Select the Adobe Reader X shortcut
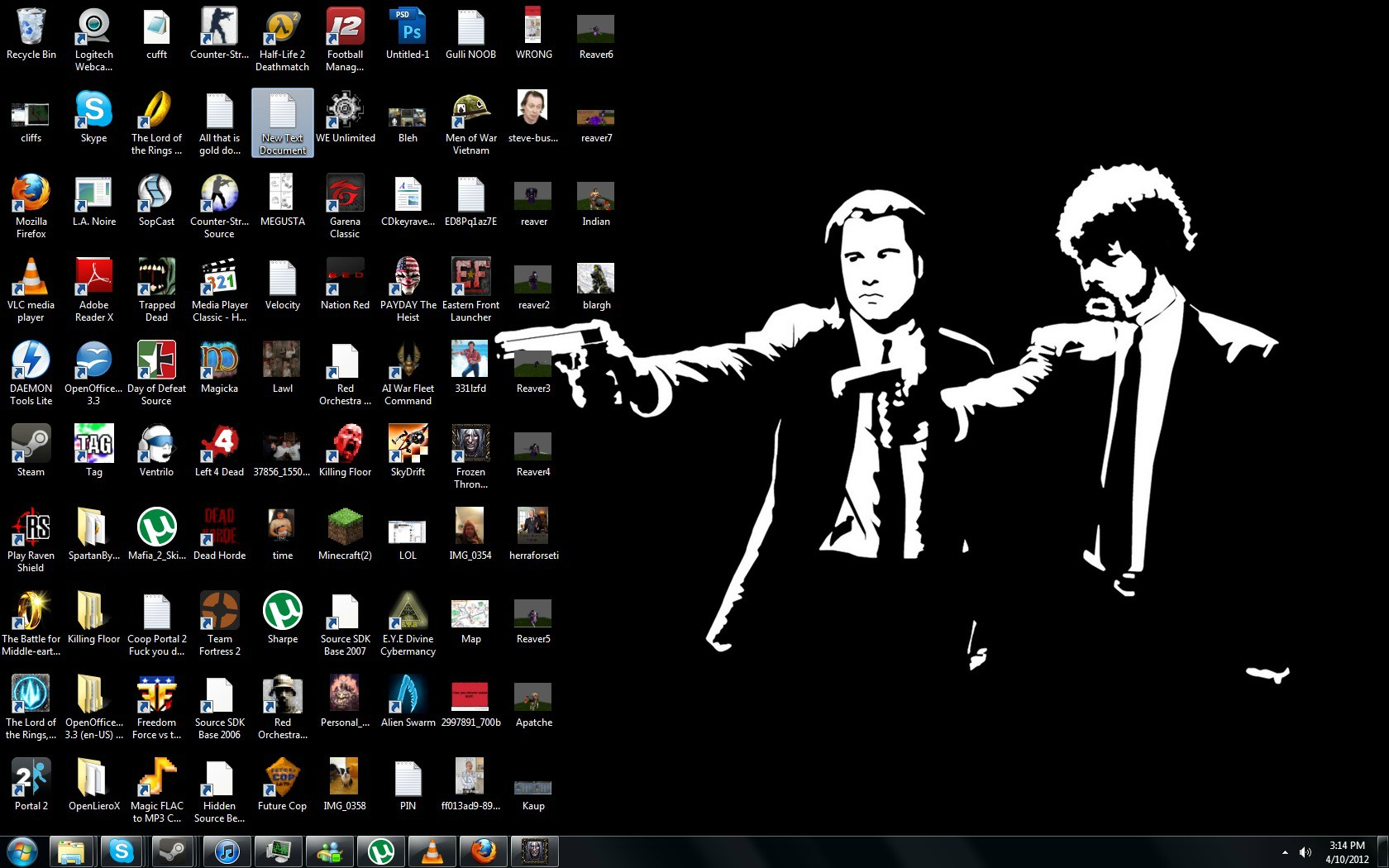1389x868 pixels. tap(93, 290)
